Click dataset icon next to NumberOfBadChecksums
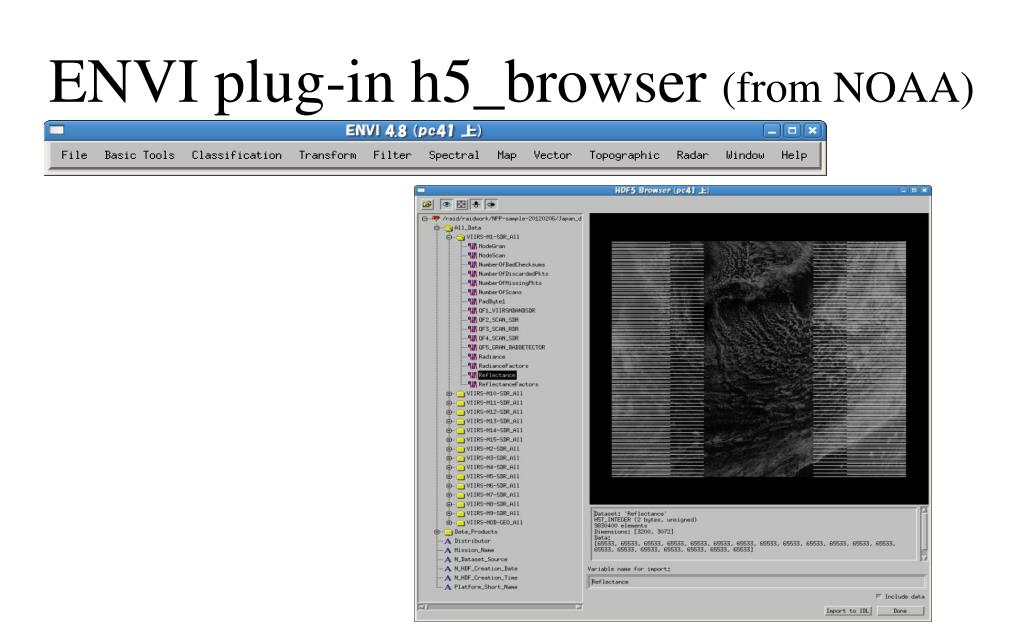1024x640 pixels. tap(473, 264)
